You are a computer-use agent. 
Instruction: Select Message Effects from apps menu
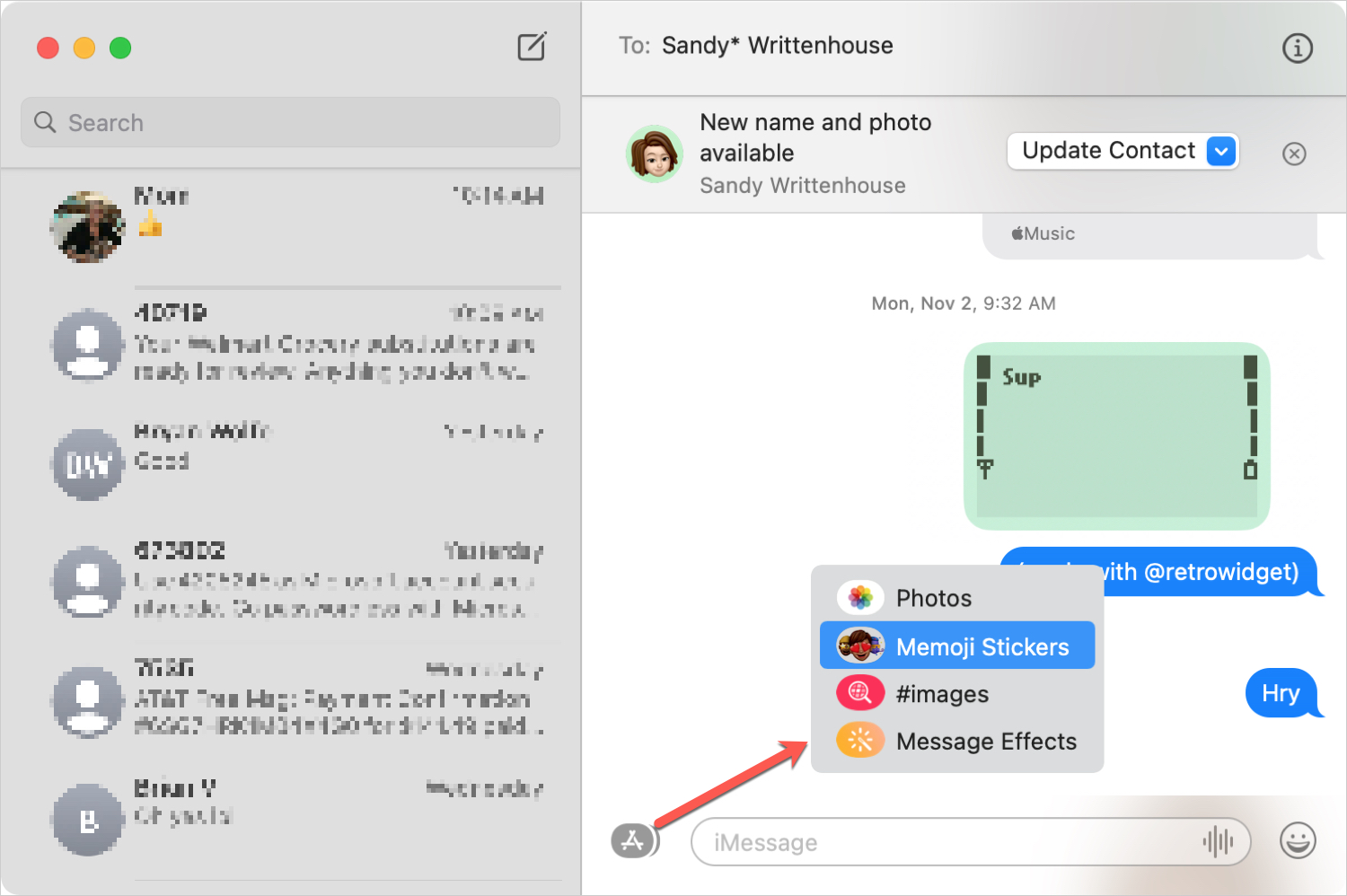(x=957, y=741)
